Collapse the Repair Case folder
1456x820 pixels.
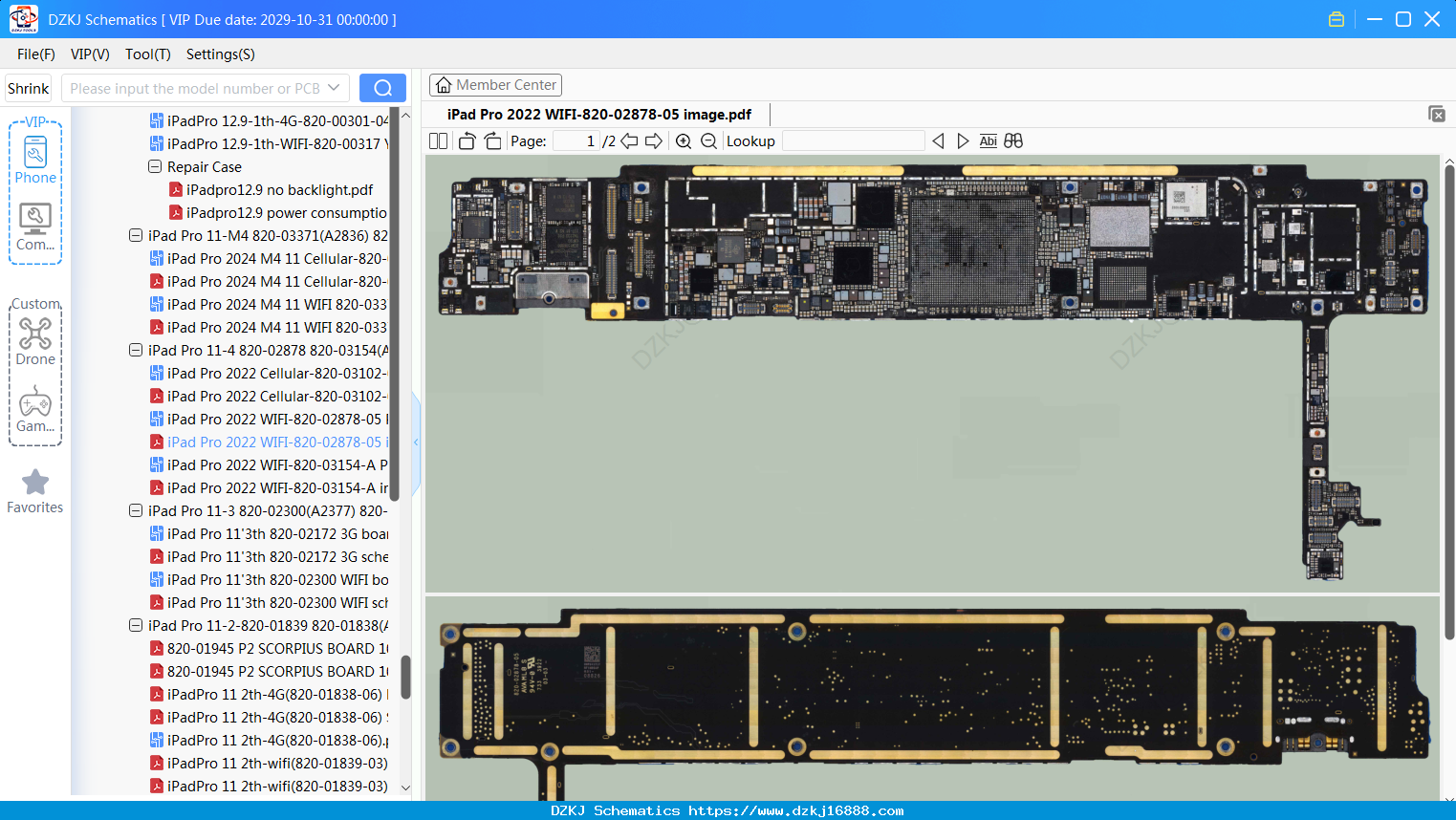click(x=155, y=167)
